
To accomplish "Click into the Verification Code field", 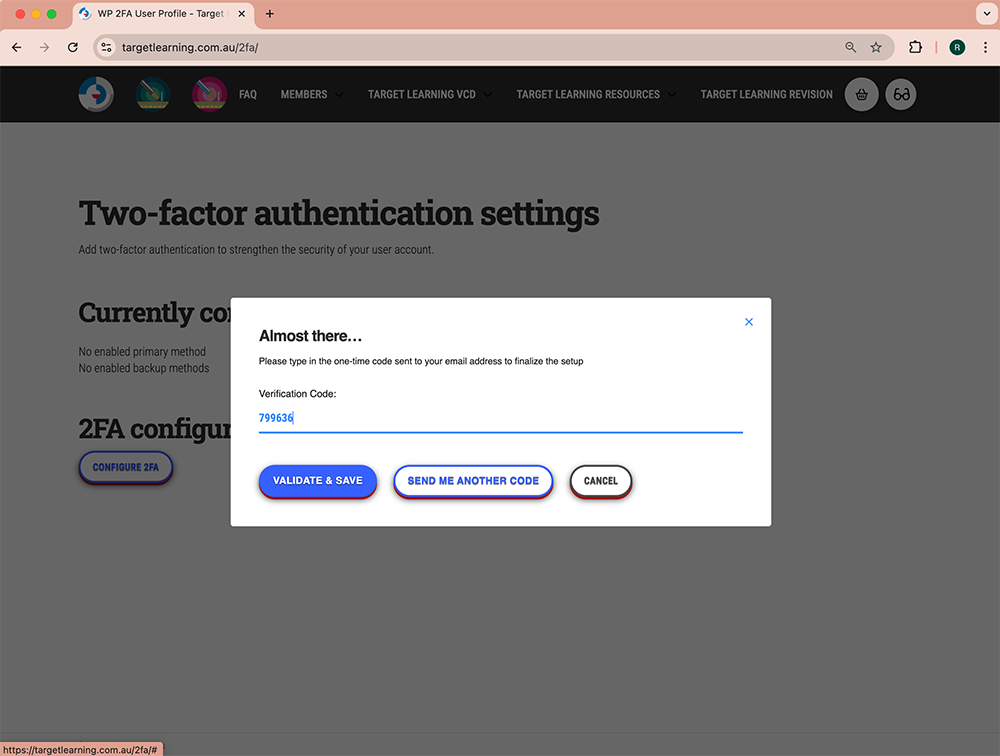I will point(500,418).
